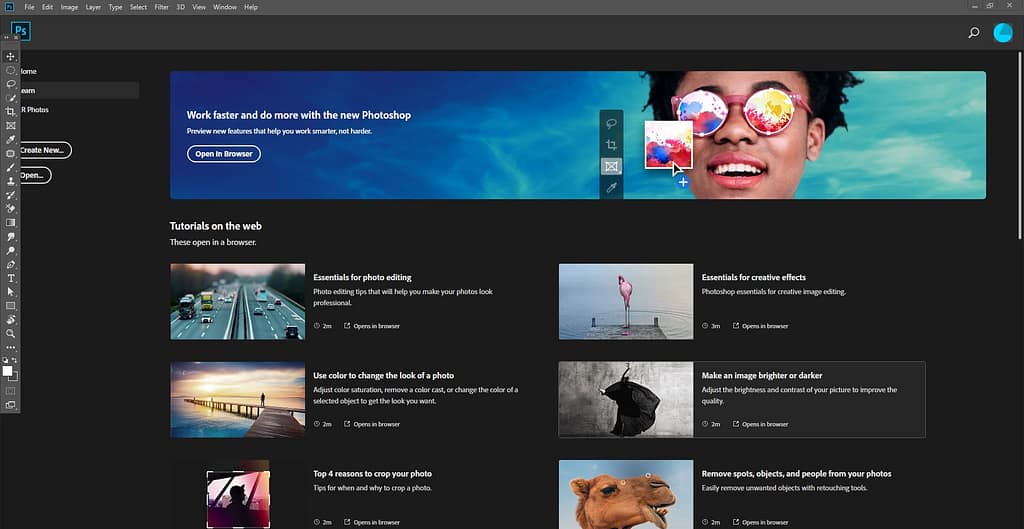Image resolution: width=1024 pixels, height=529 pixels.
Task: Click the Open in Browser banner button
Action: [x=224, y=154]
